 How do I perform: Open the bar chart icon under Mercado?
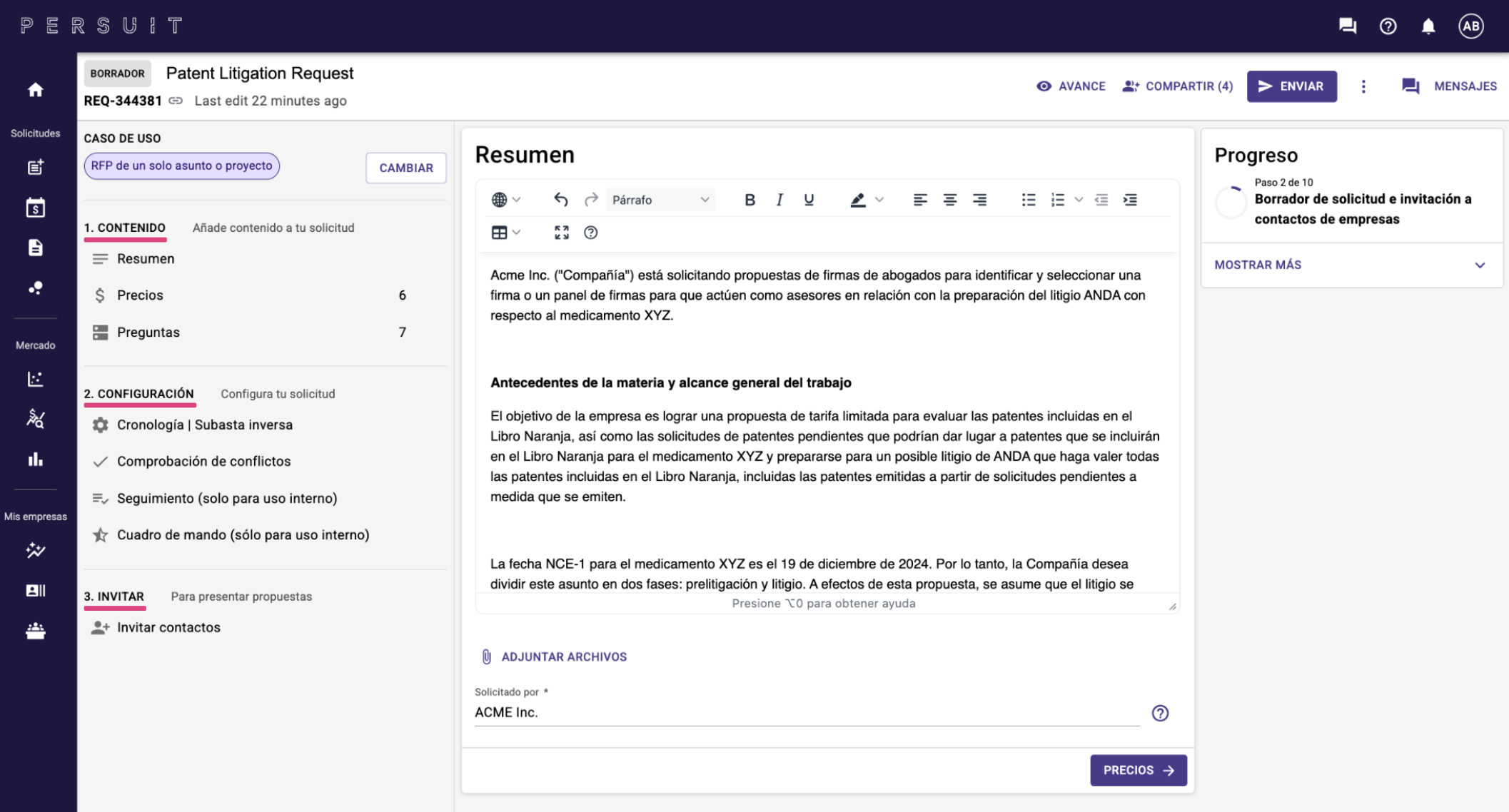pos(35,459)
